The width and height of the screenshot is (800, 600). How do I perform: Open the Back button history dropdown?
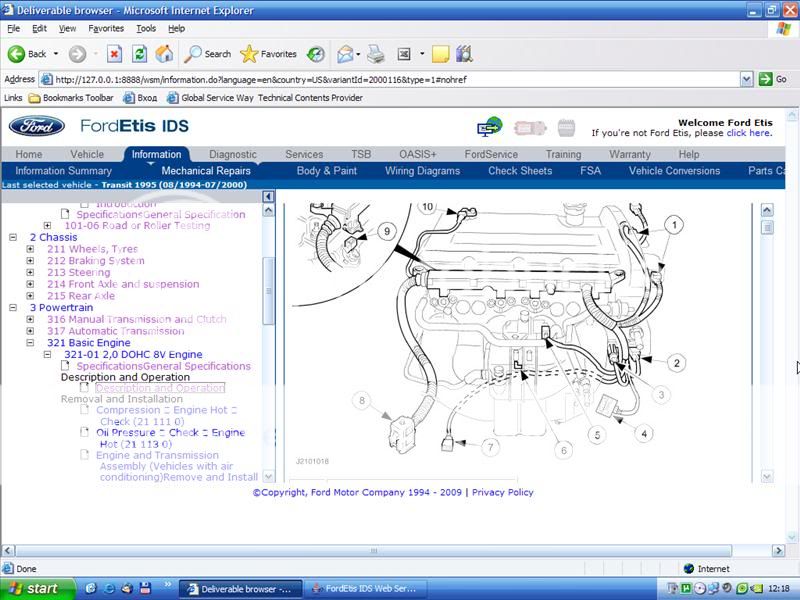tap(56, 54)
